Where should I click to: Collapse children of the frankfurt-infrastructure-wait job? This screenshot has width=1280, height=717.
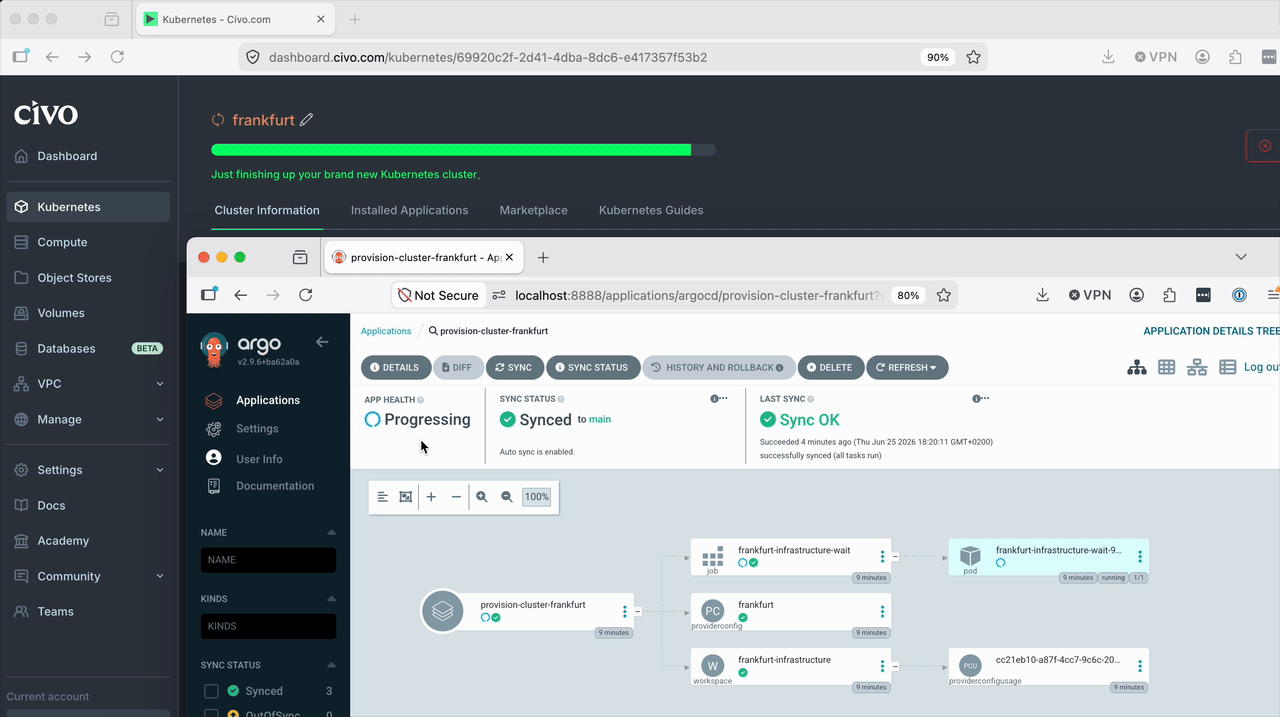[x=895, y=556]
